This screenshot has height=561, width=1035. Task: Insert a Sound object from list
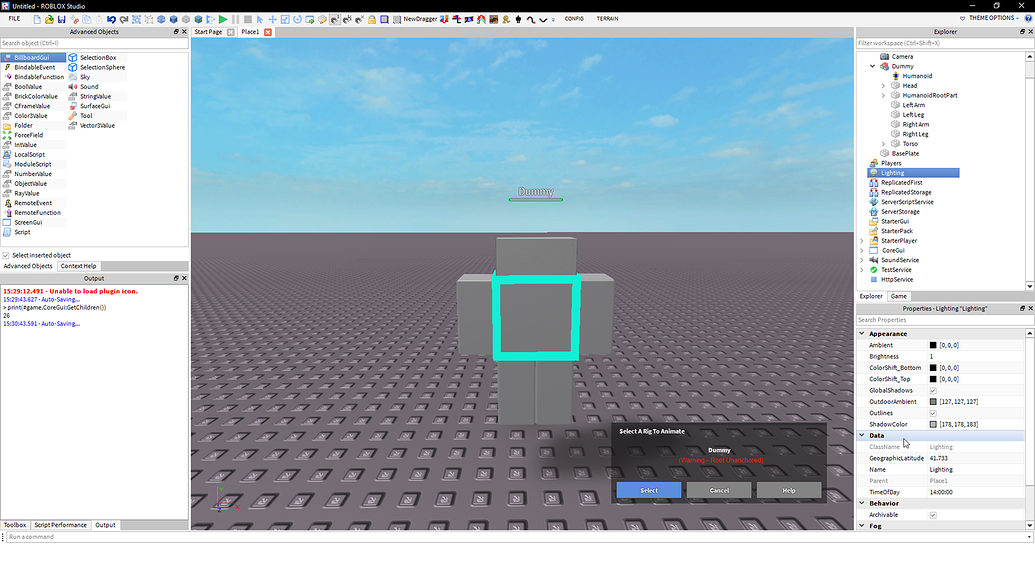(x=89, y=86)
